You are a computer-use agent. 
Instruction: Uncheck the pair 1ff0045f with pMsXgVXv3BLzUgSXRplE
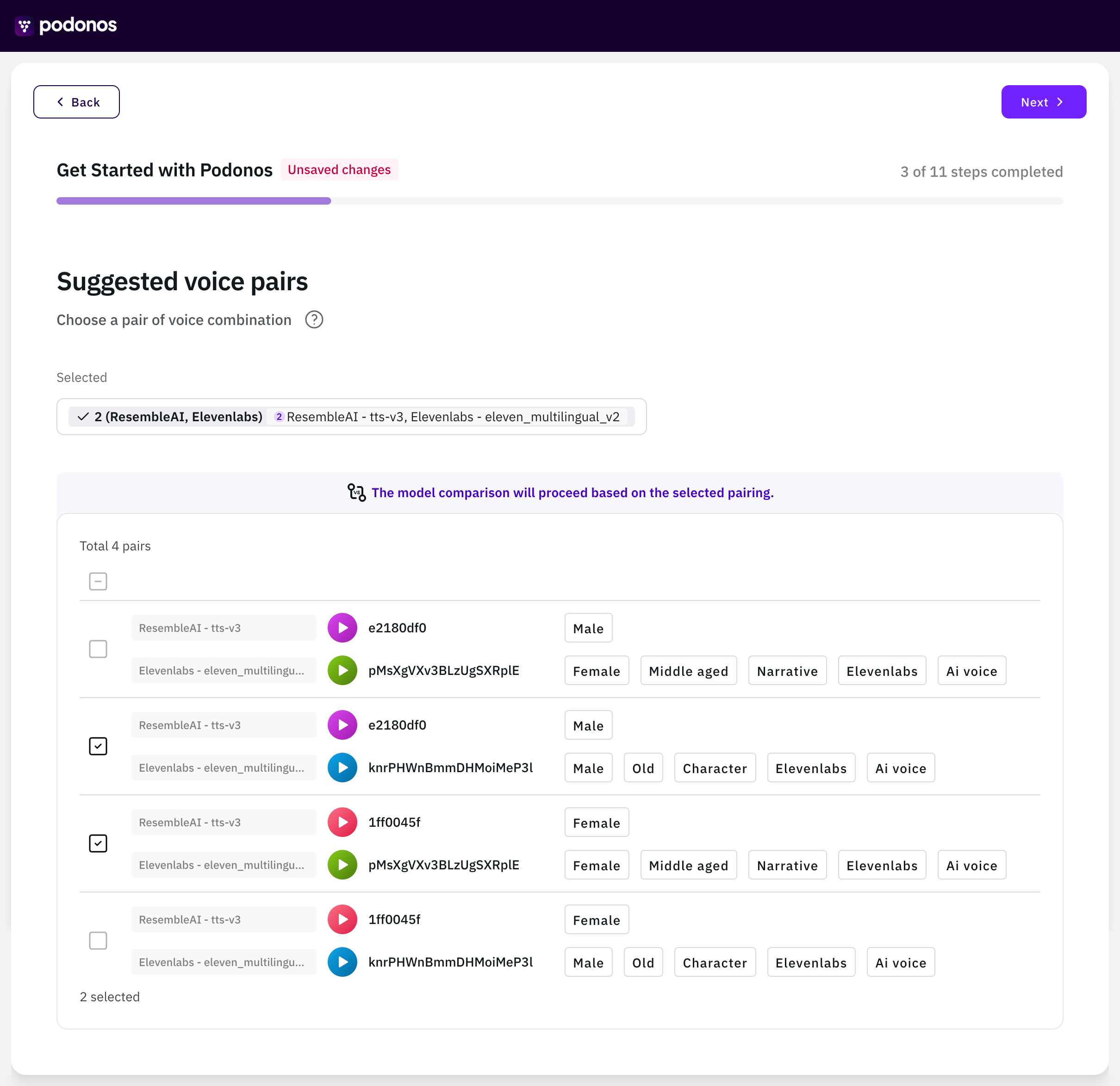click(98, 843)
